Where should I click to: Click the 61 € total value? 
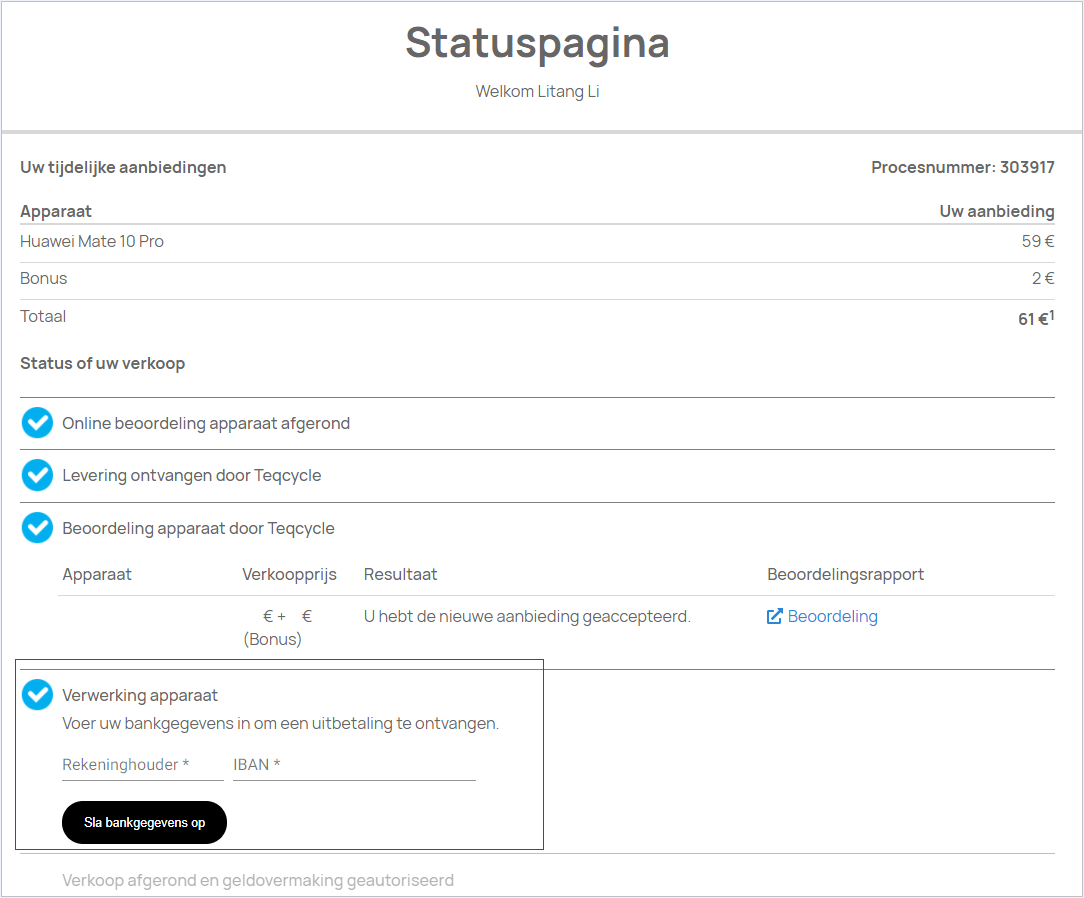pos(1036,318)
